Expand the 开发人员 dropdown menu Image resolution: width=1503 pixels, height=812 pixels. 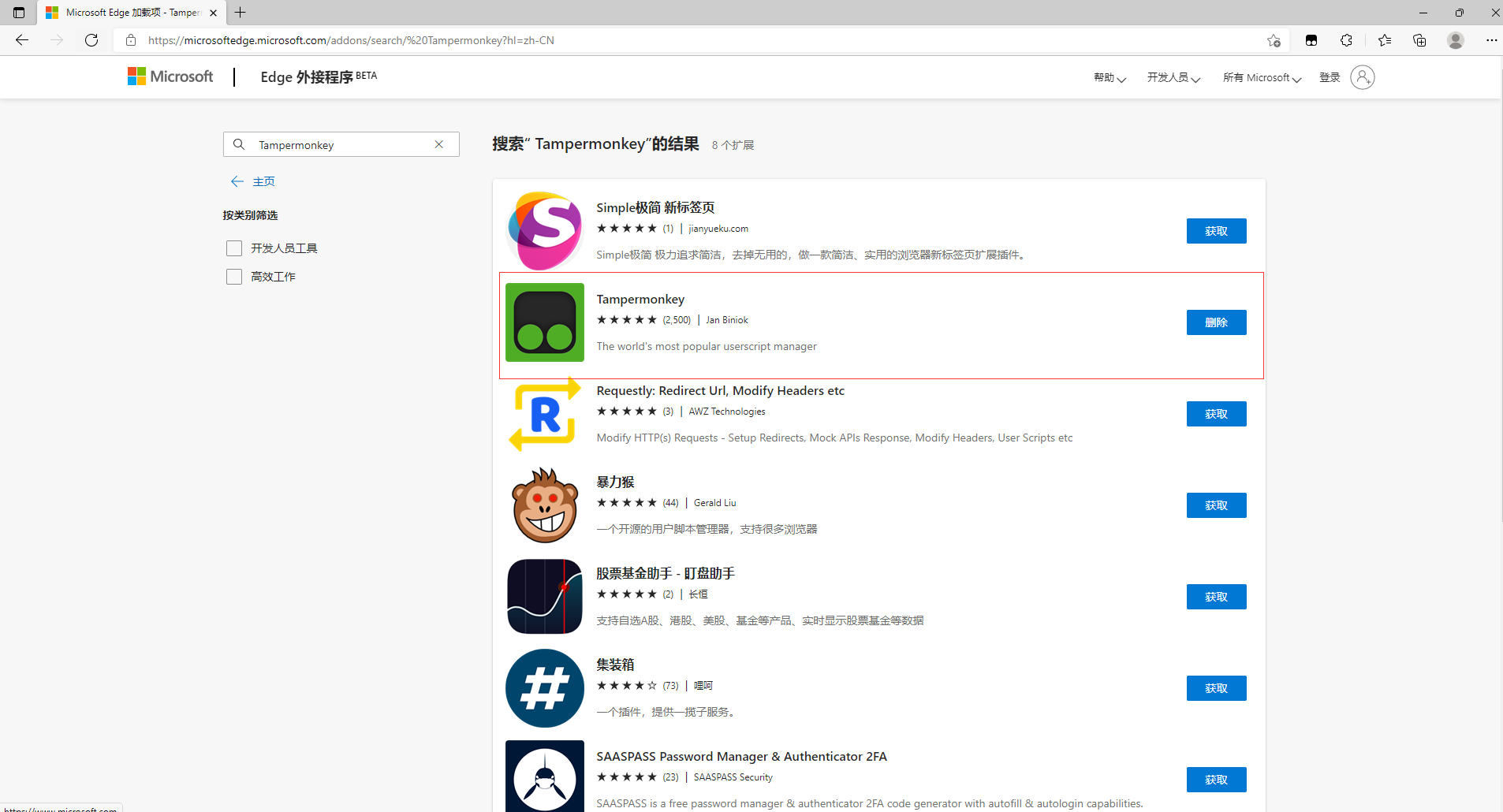point(1173,77)
